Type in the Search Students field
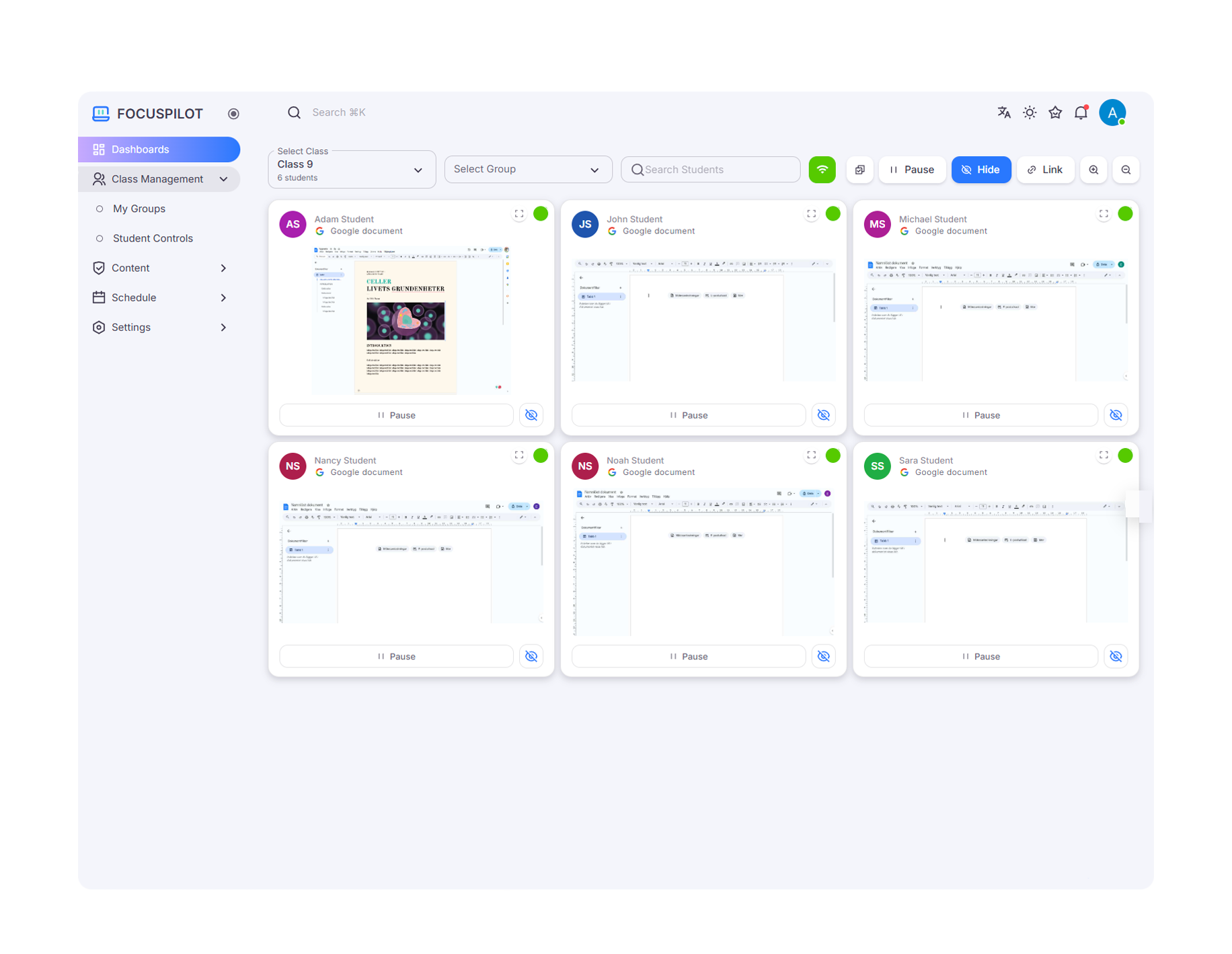 pos(710,169)
